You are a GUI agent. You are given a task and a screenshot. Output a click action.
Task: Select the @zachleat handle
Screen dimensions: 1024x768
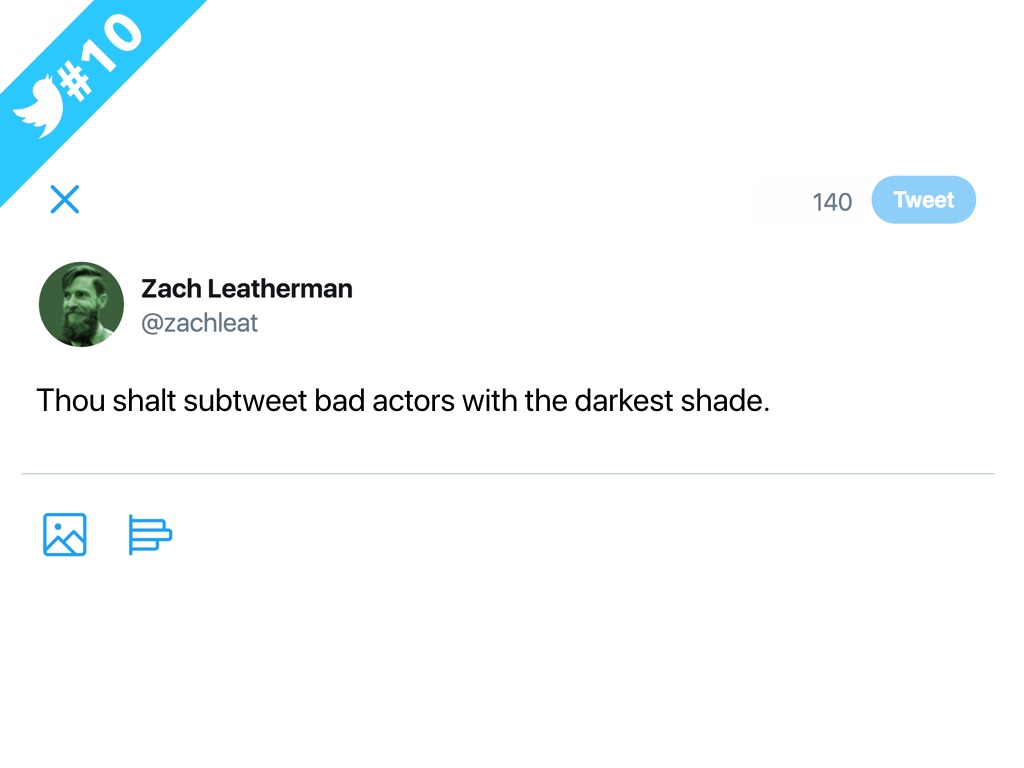199,323
